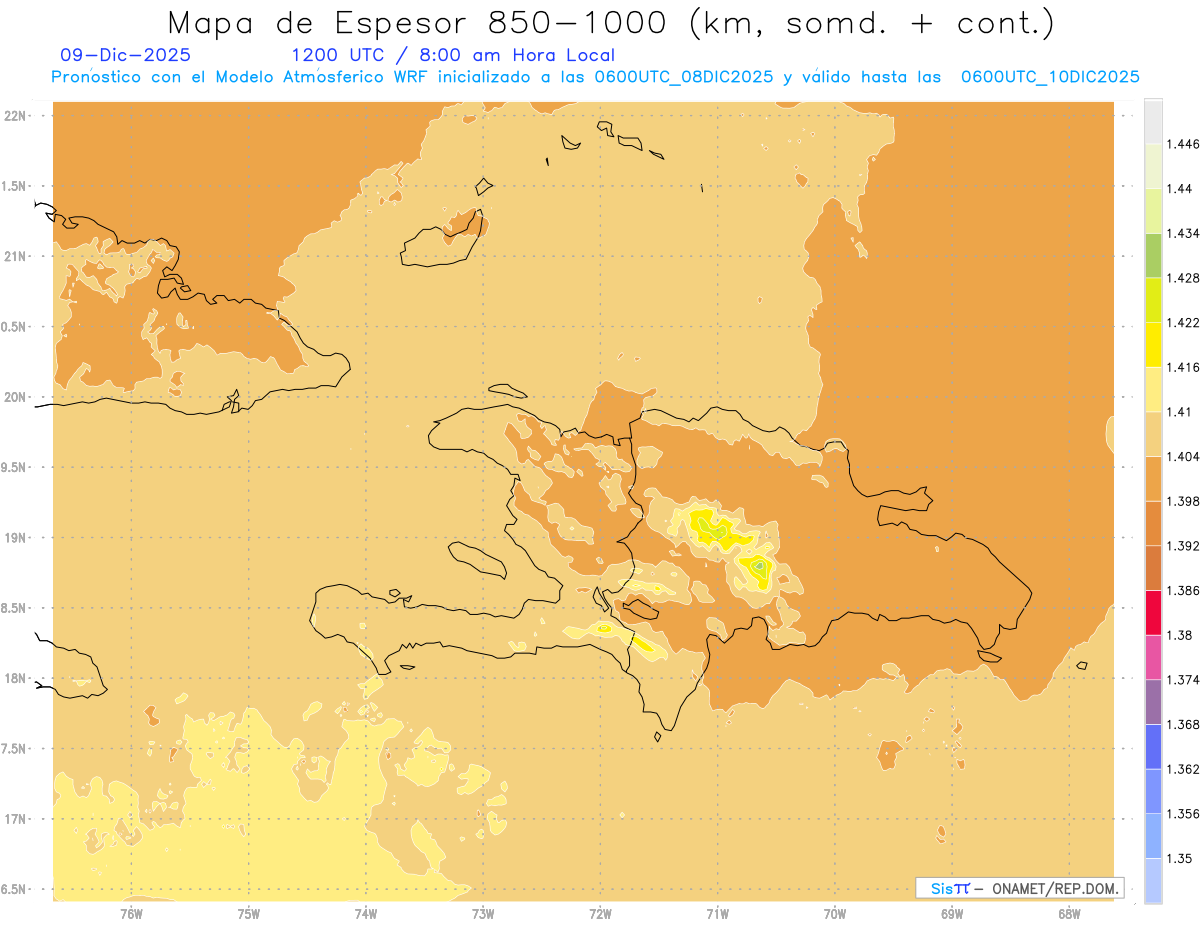Click the legend value 1.356
Image resolution: width=1200 pixels, height=927 pixels.
[1184, 814]
